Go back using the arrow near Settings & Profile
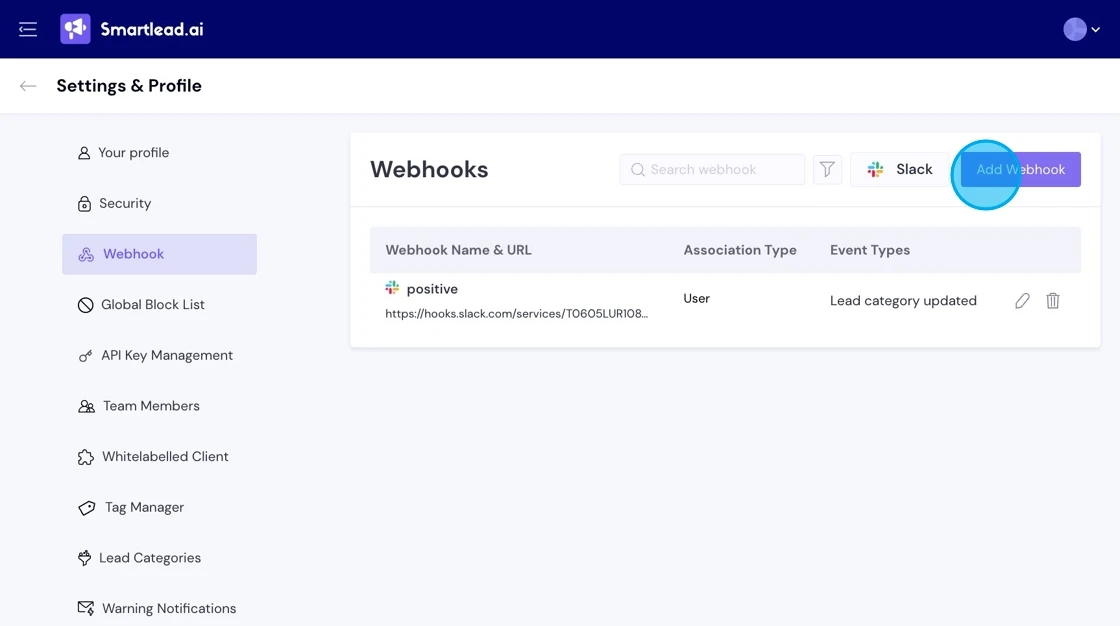 [28, 86]
